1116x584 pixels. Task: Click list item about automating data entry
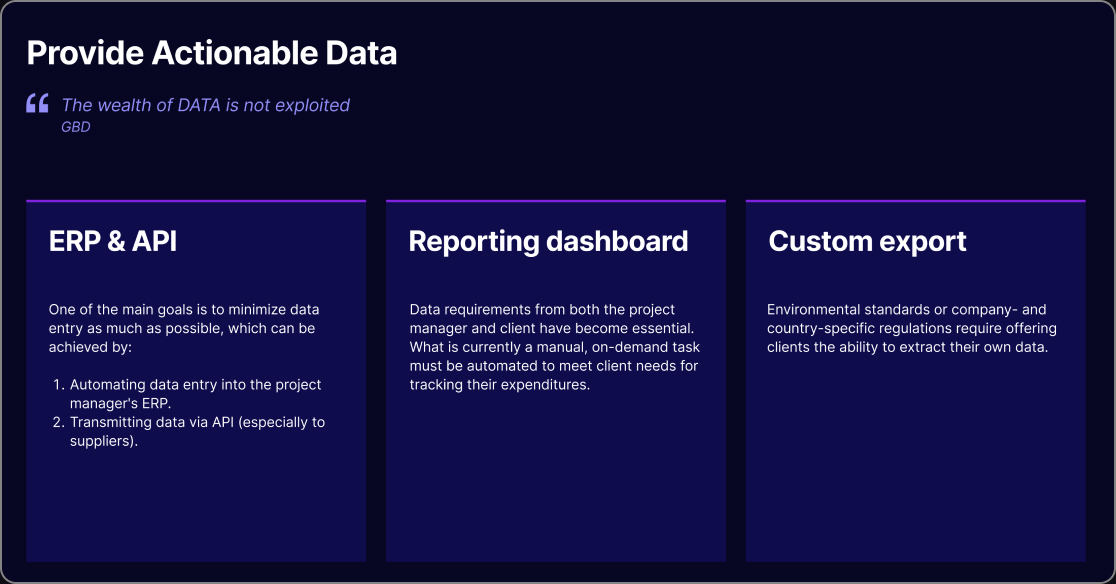[x=195, y=394]
